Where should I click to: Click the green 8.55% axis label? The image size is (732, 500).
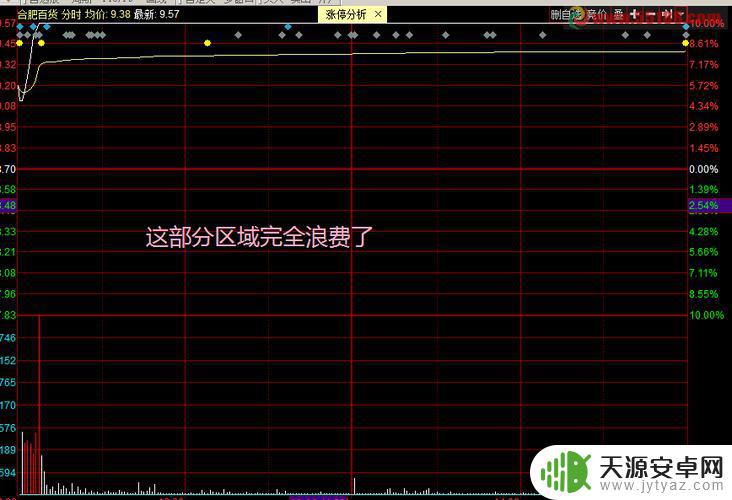[x=704, y=294]
